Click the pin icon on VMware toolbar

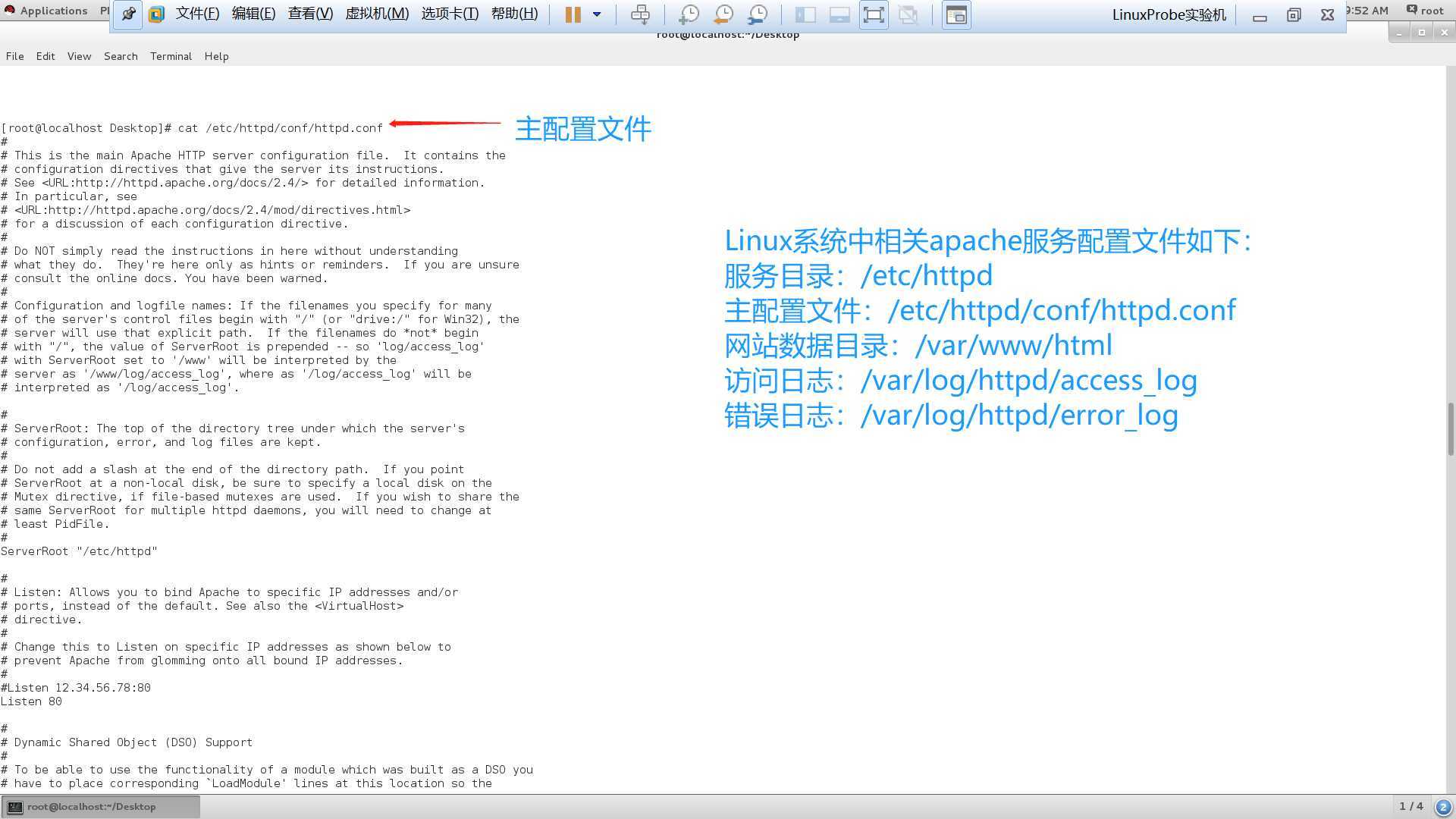(x=128, y=14)
